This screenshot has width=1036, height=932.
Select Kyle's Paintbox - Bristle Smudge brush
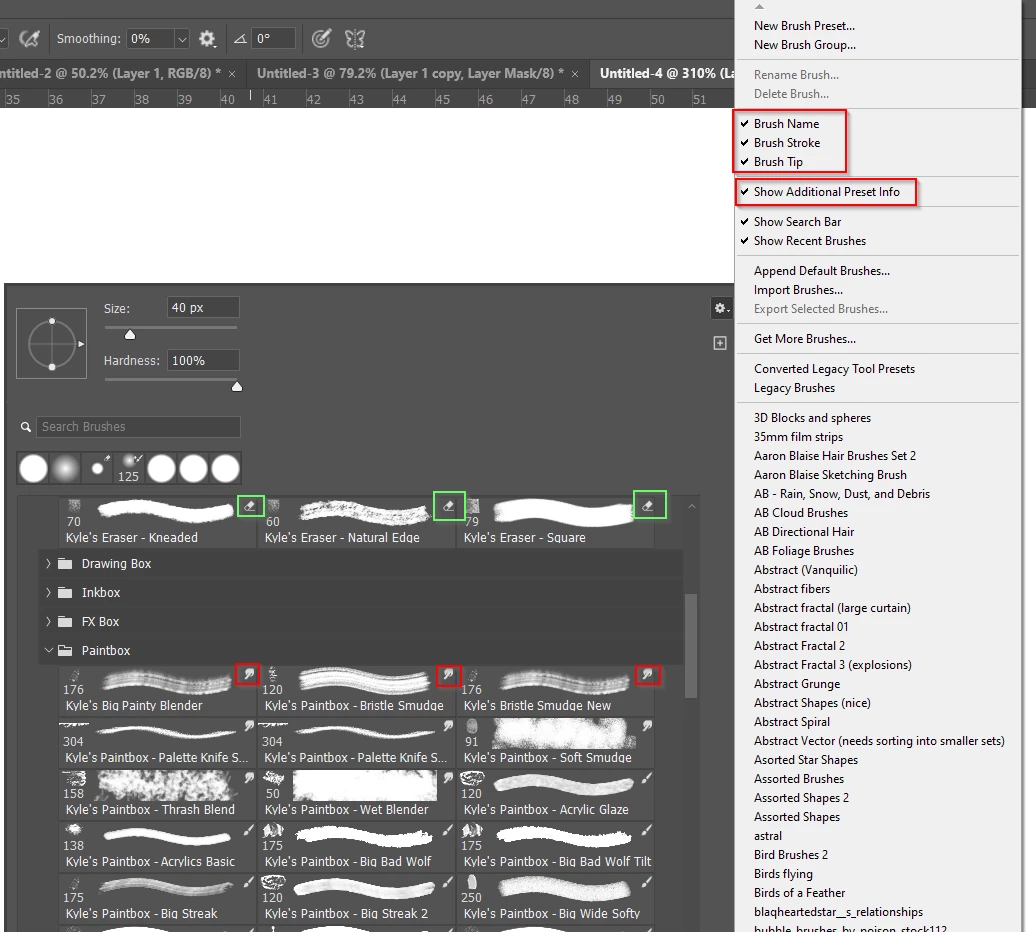[x=356, y=690]
